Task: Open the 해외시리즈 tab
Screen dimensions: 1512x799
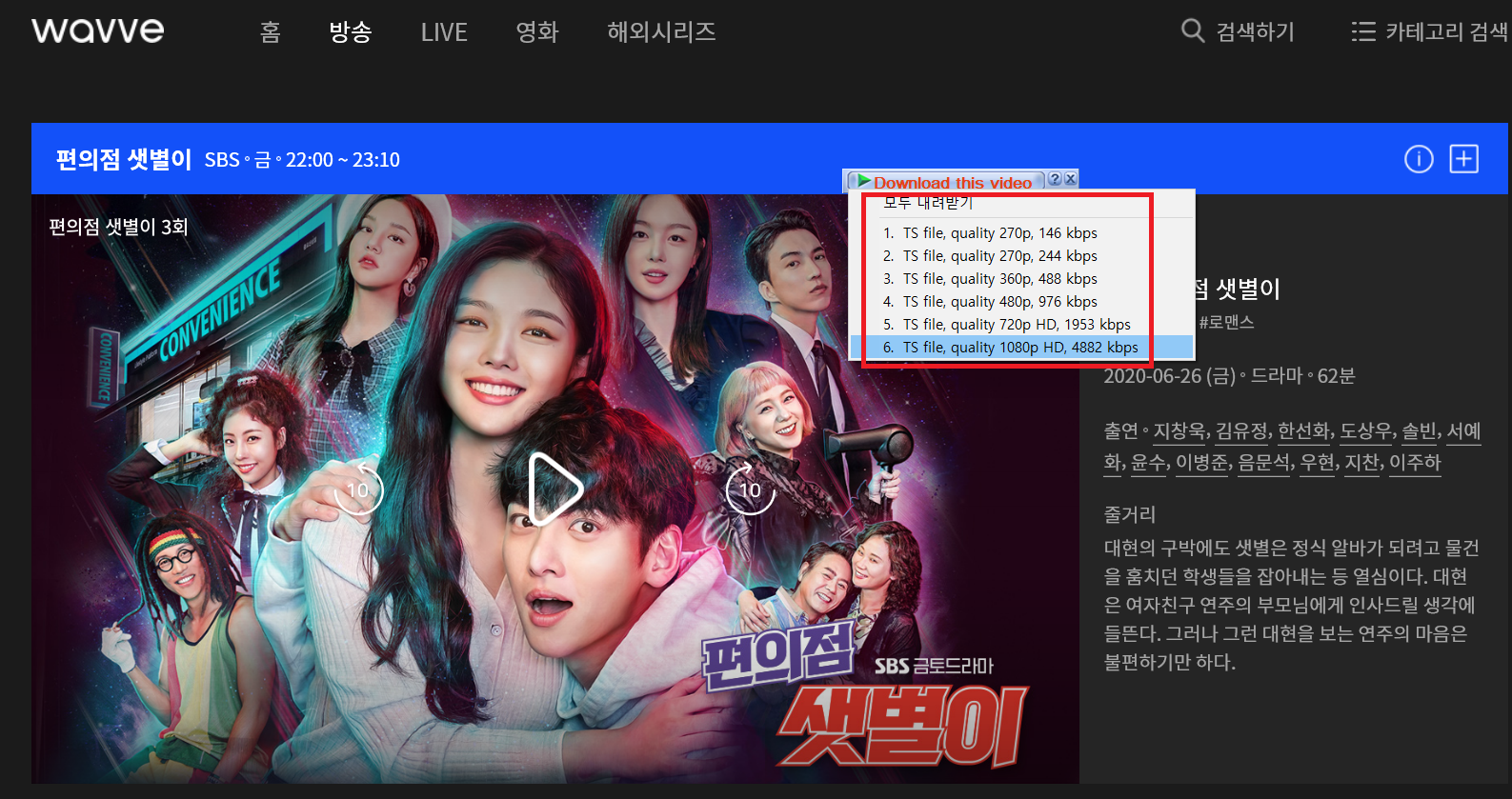Action: tap(661, 32)
